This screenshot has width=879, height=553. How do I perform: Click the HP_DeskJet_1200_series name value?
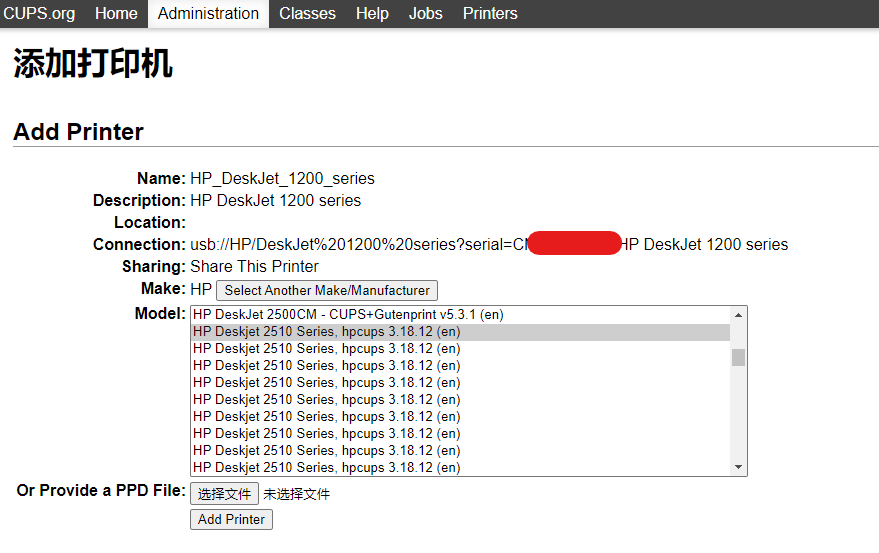coord(282,179)
